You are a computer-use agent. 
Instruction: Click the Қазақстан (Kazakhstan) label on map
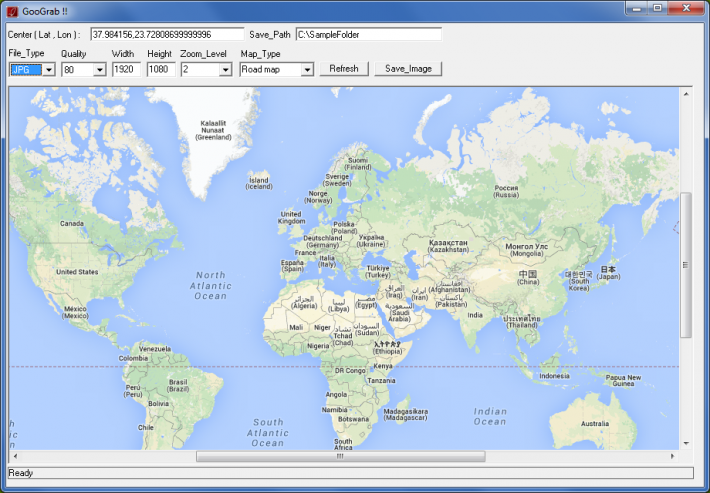(x=448, y=246)
